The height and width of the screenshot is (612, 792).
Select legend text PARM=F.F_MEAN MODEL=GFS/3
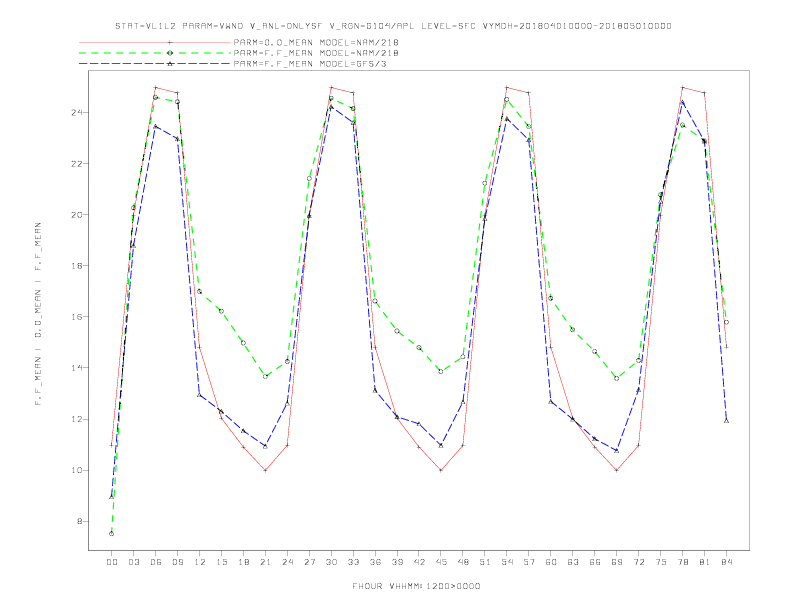click(310, 64)
